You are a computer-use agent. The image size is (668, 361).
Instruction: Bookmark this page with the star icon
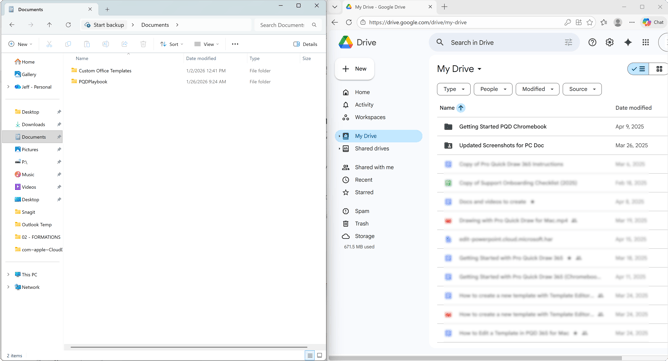[x=590, y=22]
